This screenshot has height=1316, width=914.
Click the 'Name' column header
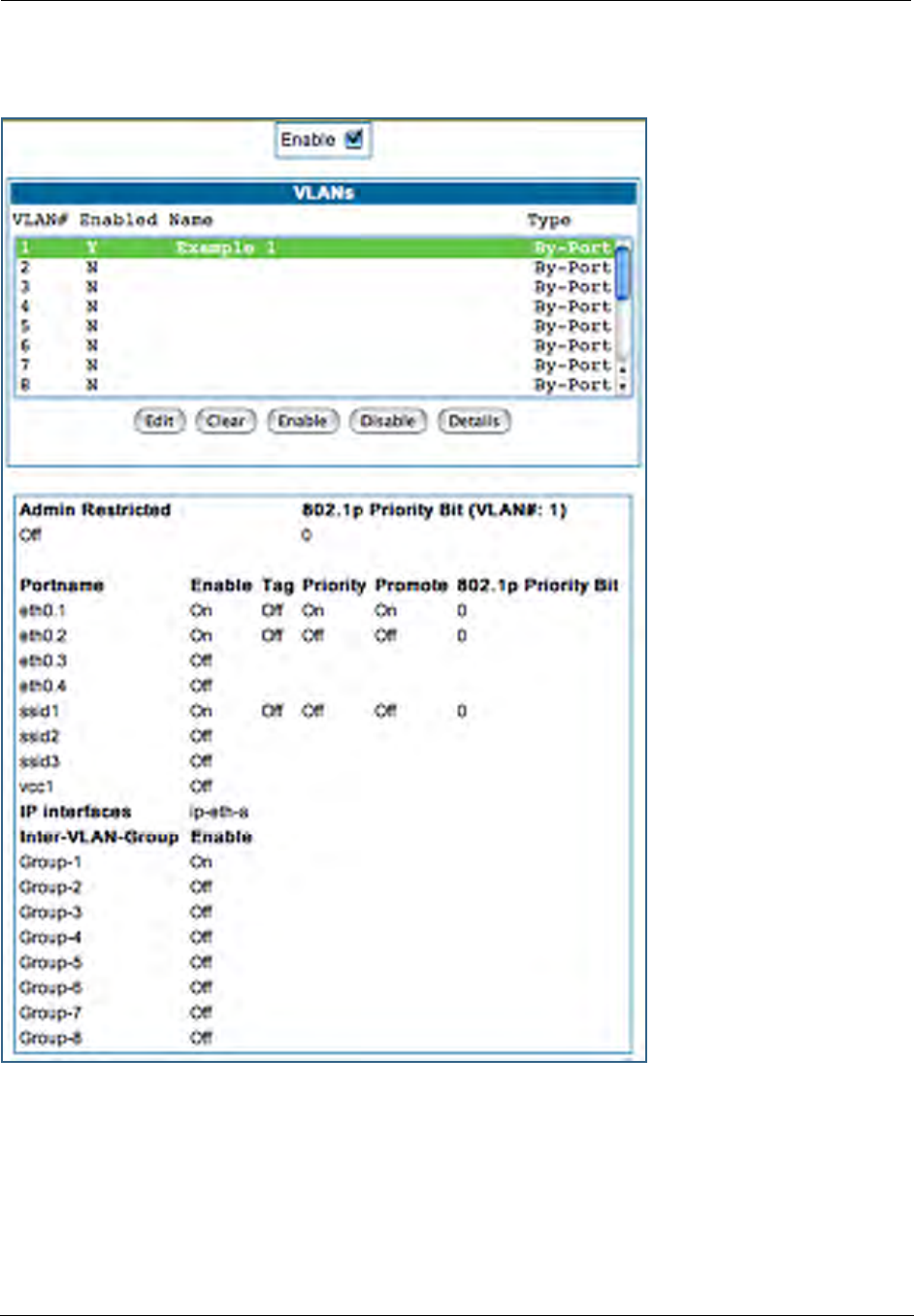tap(190, 220)
